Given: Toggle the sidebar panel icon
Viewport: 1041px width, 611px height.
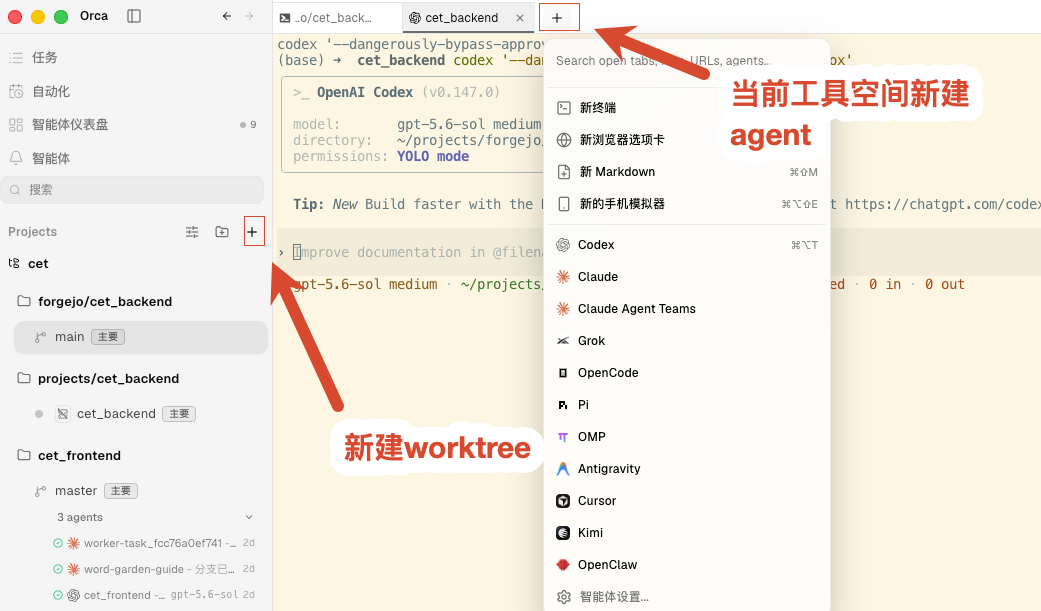Looking at the screenshot, I should (x=134, y=16).
